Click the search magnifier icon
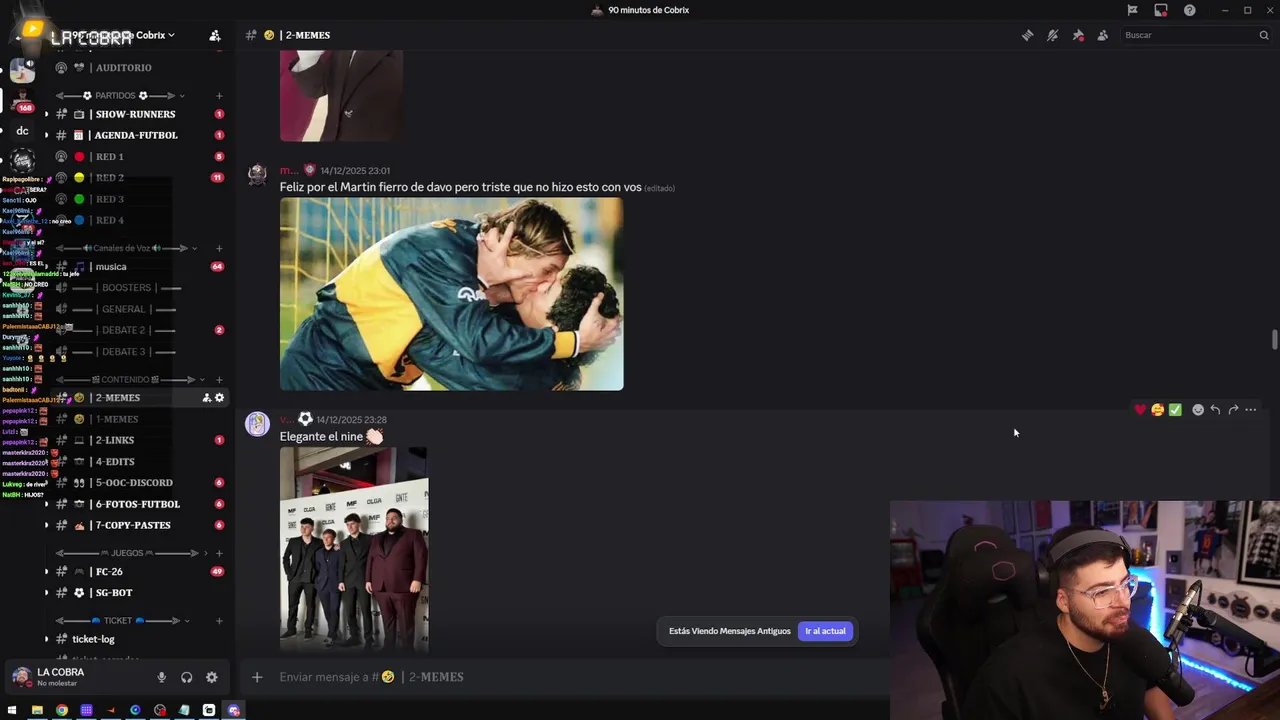 pyautogui.click(x=1263, y=35)
